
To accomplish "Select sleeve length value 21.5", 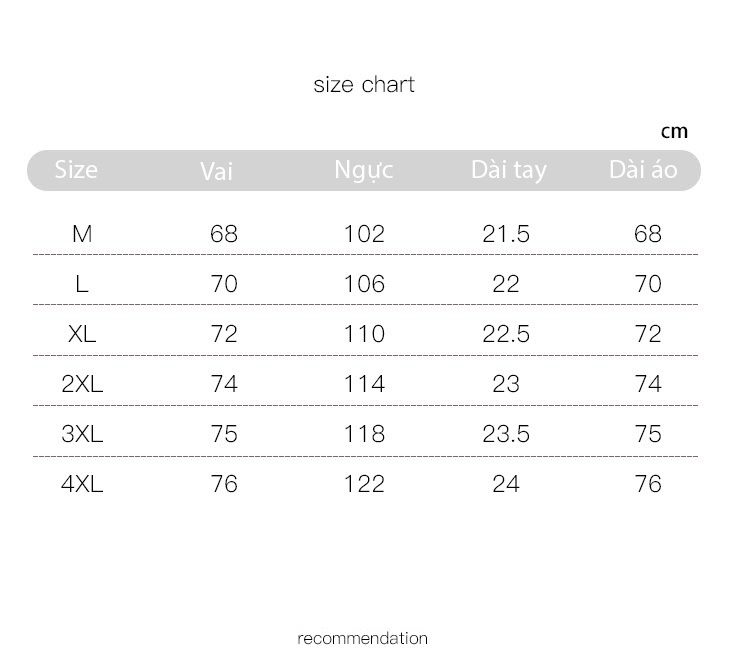I will [506, 233].
